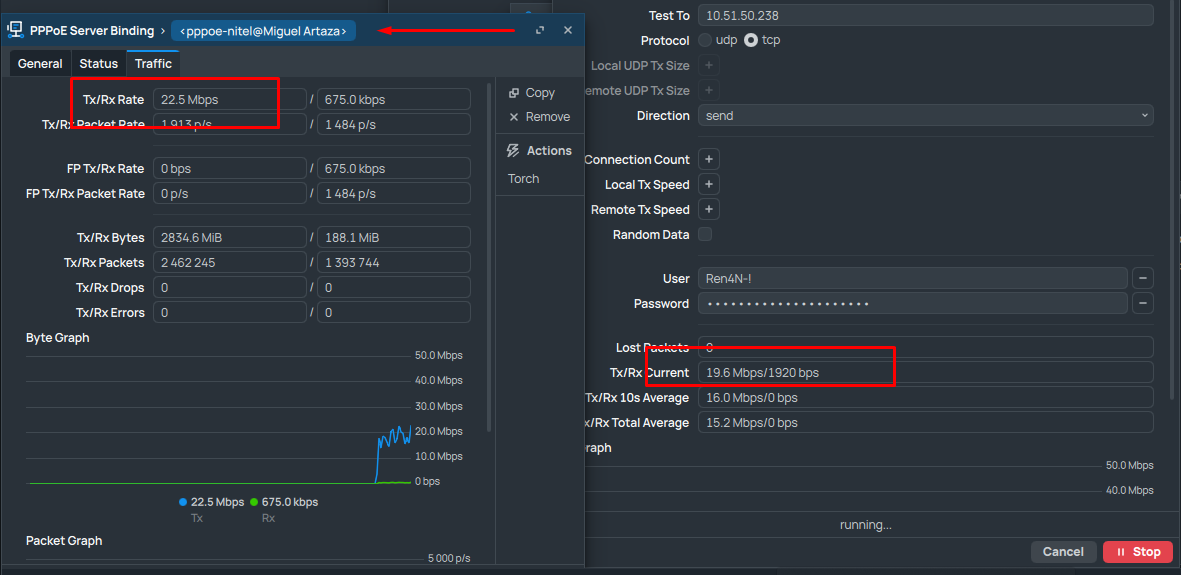Image resolution: width=1181 pixels, height=575 pixels.
Task: Click the PPPoE Server Binding window icon
Action: [15, 30]
